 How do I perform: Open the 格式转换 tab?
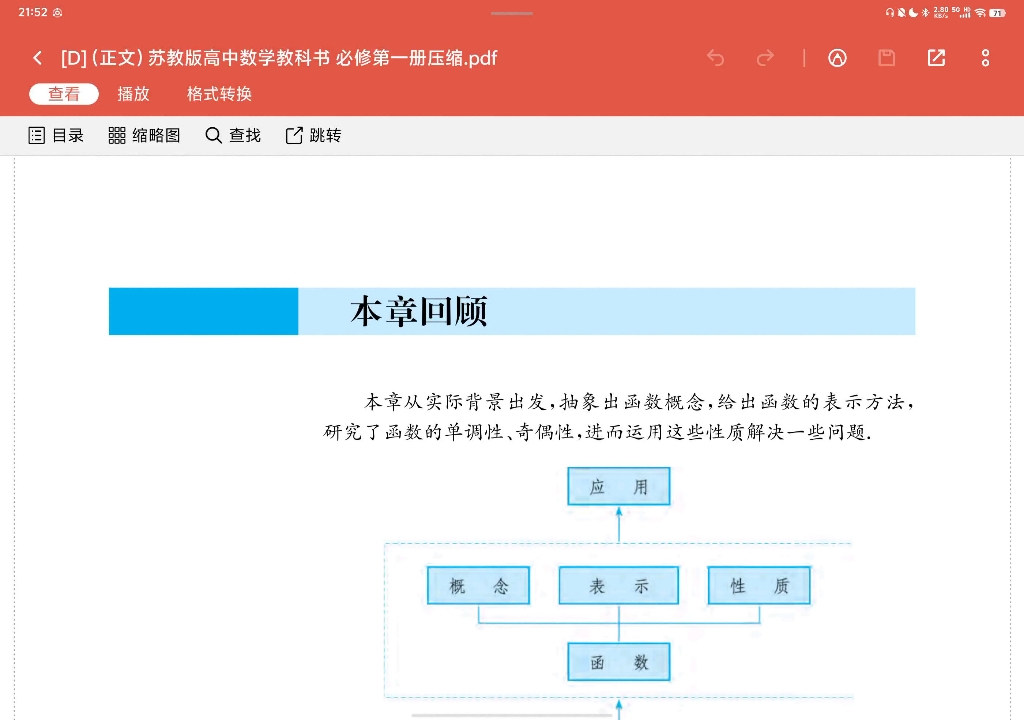click(x=220, y=94)
